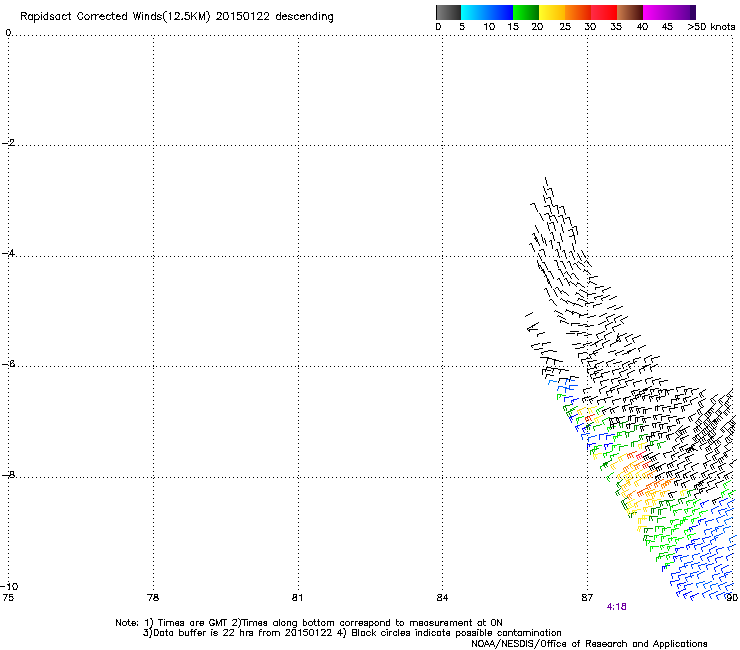Select the blue 5-15 knots legend swatch
Screen dimensions: 740x650
coord(487,12)
